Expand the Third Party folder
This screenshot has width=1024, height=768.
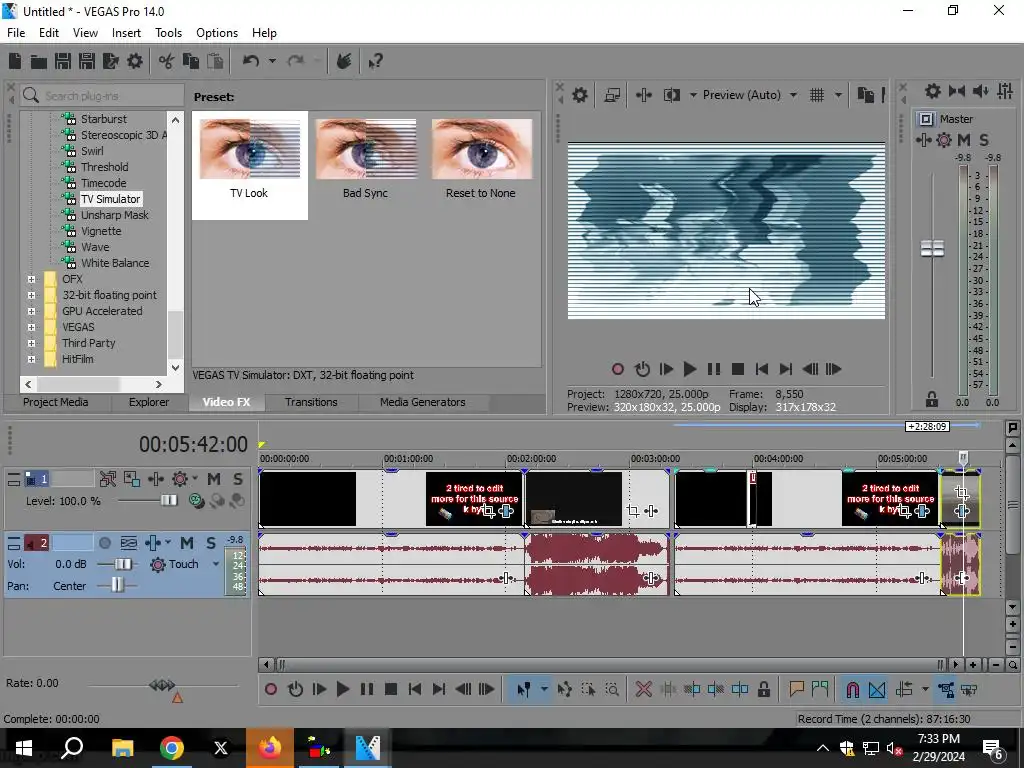click(x=31, y=343)
